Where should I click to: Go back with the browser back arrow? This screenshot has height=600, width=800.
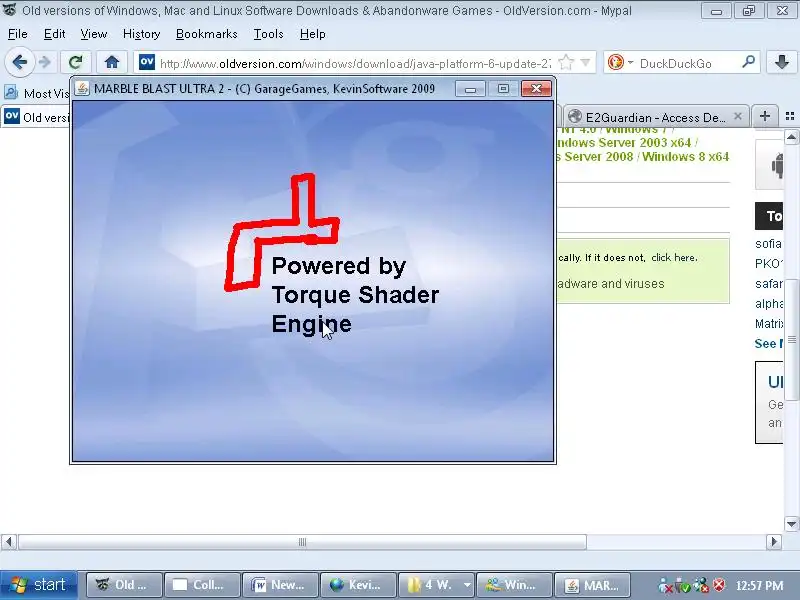pos(19,62)
